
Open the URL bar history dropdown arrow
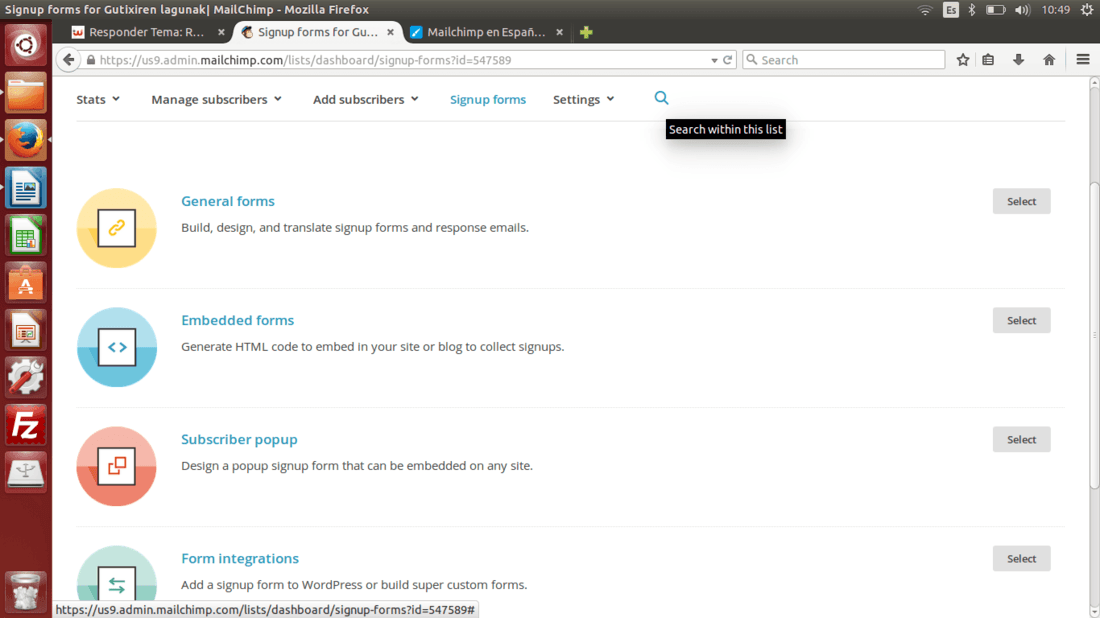pos(714,60)
